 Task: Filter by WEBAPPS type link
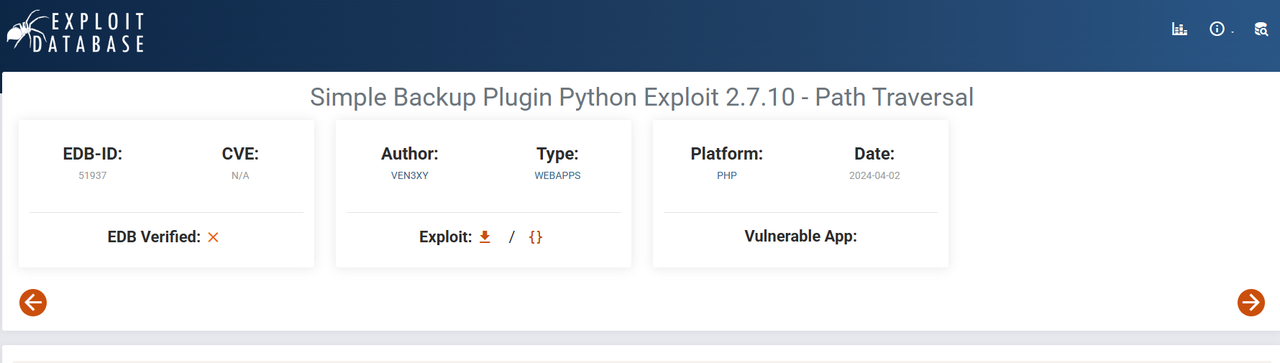click(558, 175)
